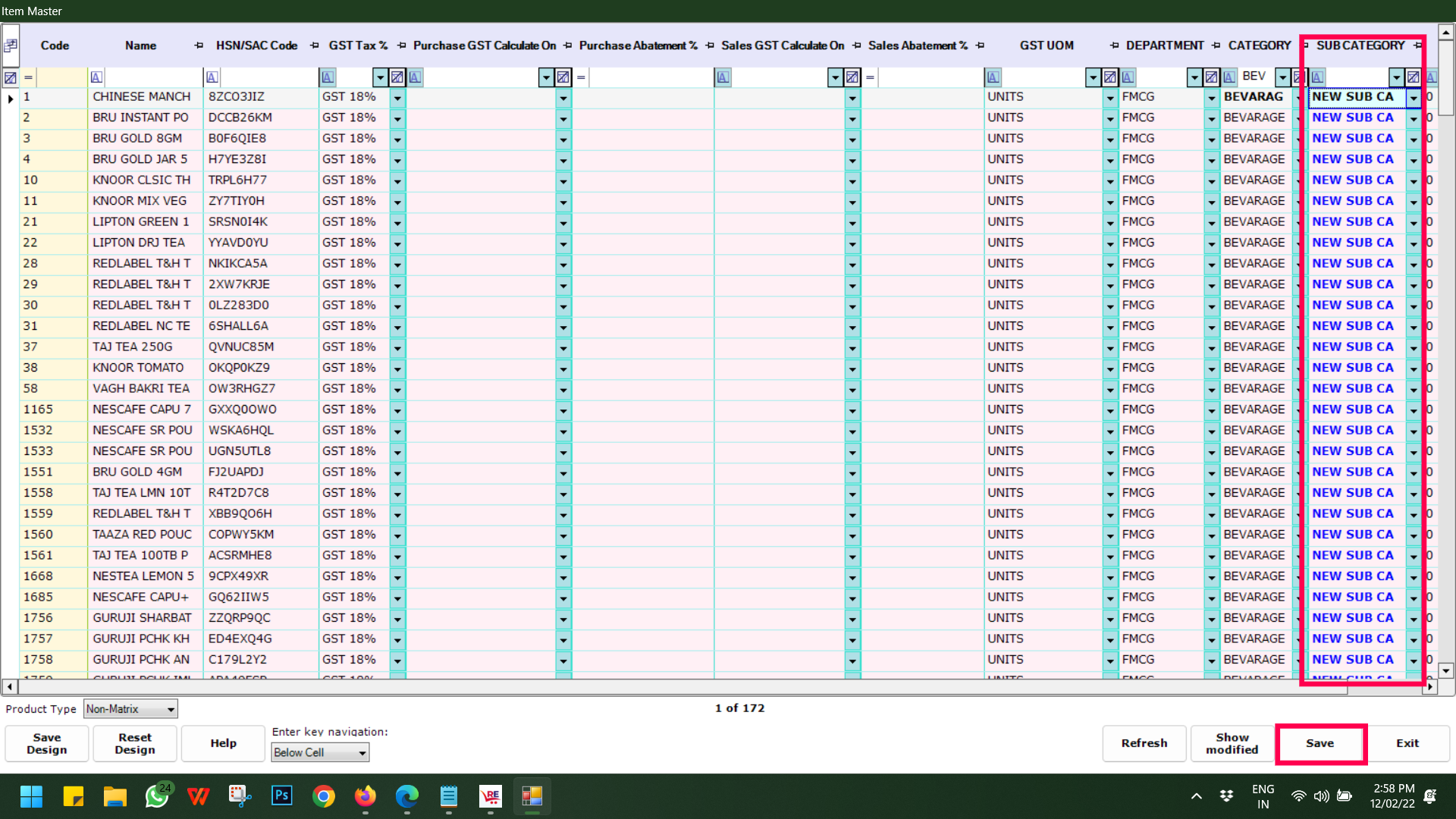Expand GST 18% dropdown for CHINESE MANCH row
Viewport: 1456px width, 819px height.
[x=397, y=98]
